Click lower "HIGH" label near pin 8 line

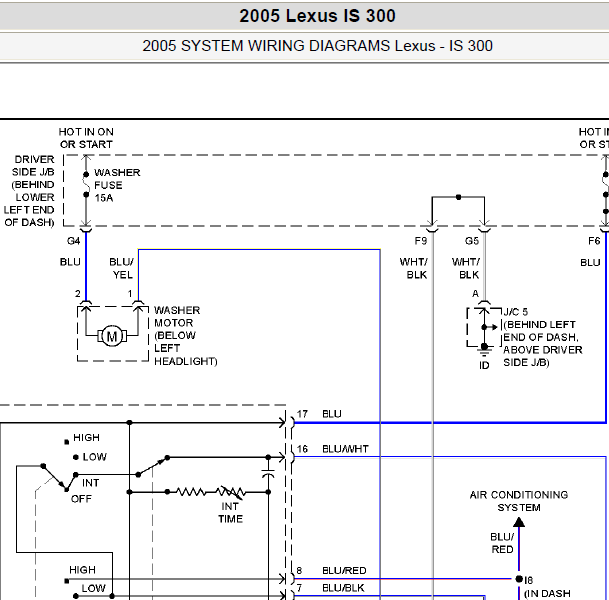click(82, 570)
